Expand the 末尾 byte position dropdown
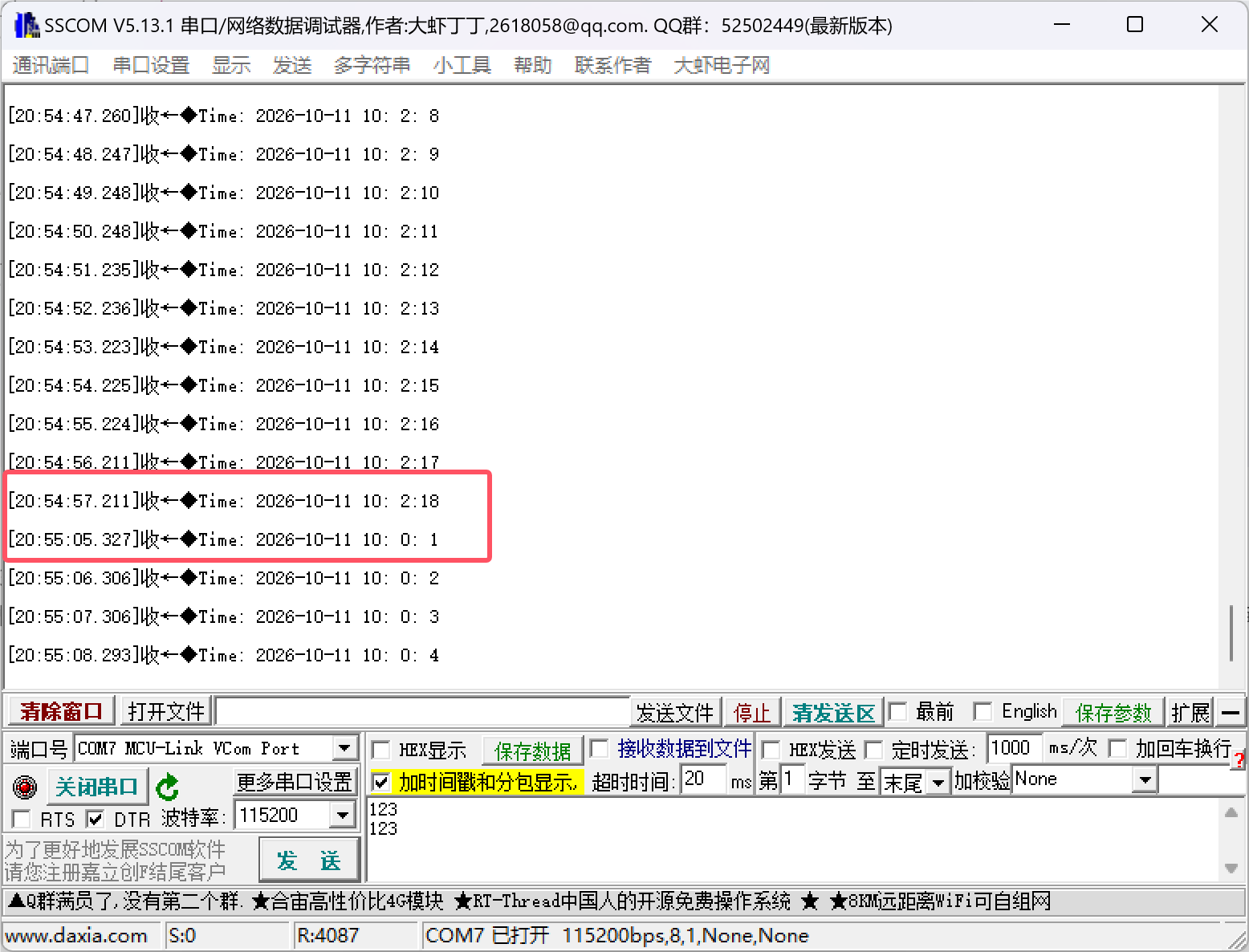 [938, 781]
